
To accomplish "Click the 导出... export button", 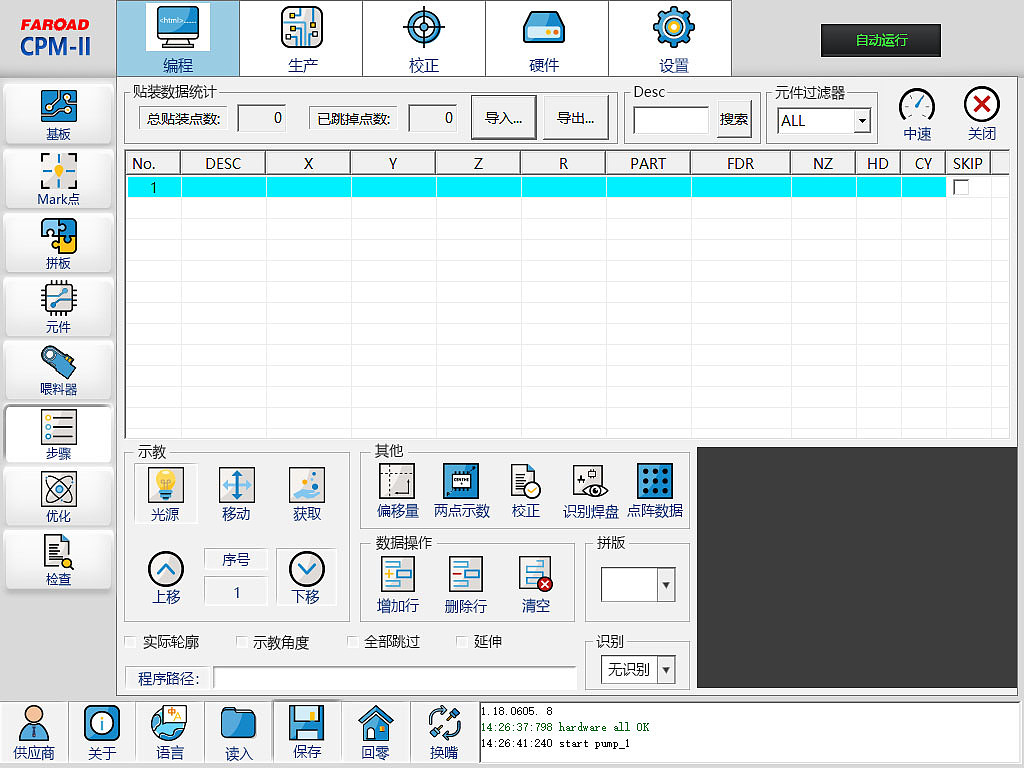I will (575, 118).
